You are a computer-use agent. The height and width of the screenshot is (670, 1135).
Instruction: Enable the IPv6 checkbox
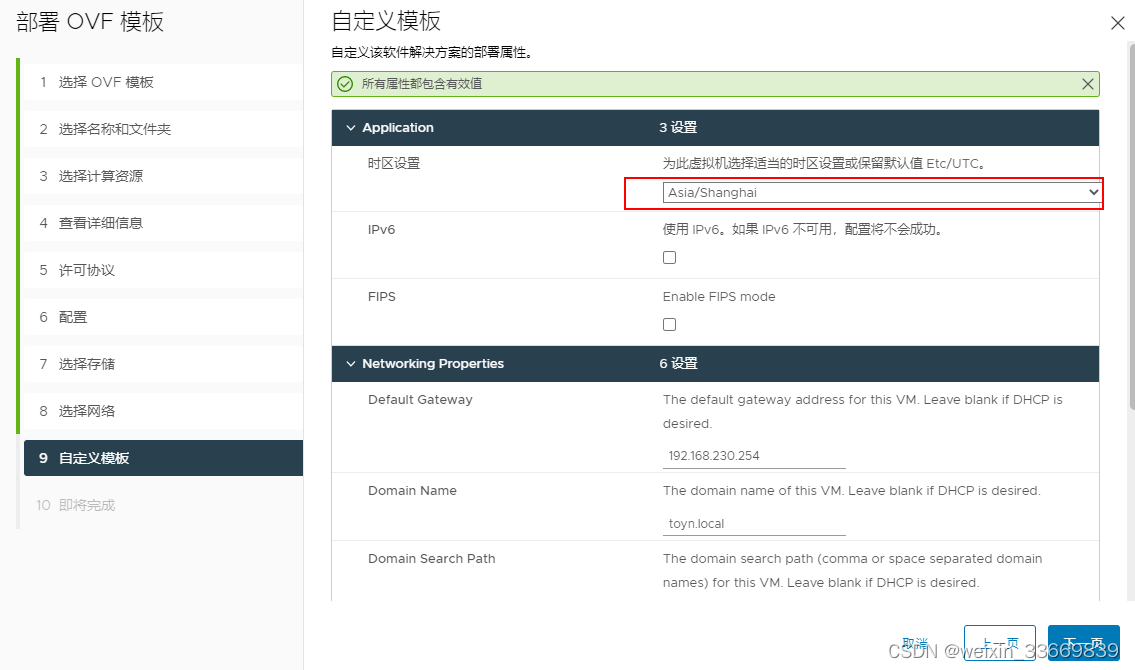pos(670,258)
